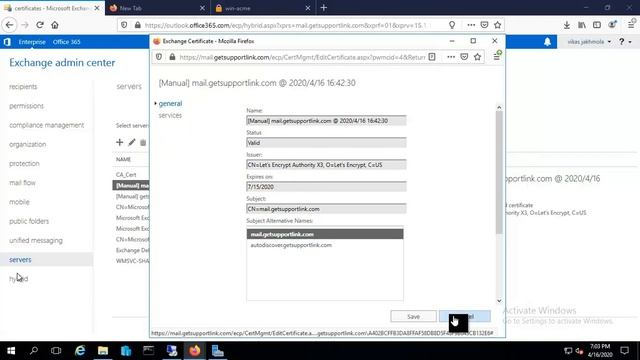Click dialog scrollbar down arrow
The width and height of the screenshot is (640, 360).
(x=499, y=301)
